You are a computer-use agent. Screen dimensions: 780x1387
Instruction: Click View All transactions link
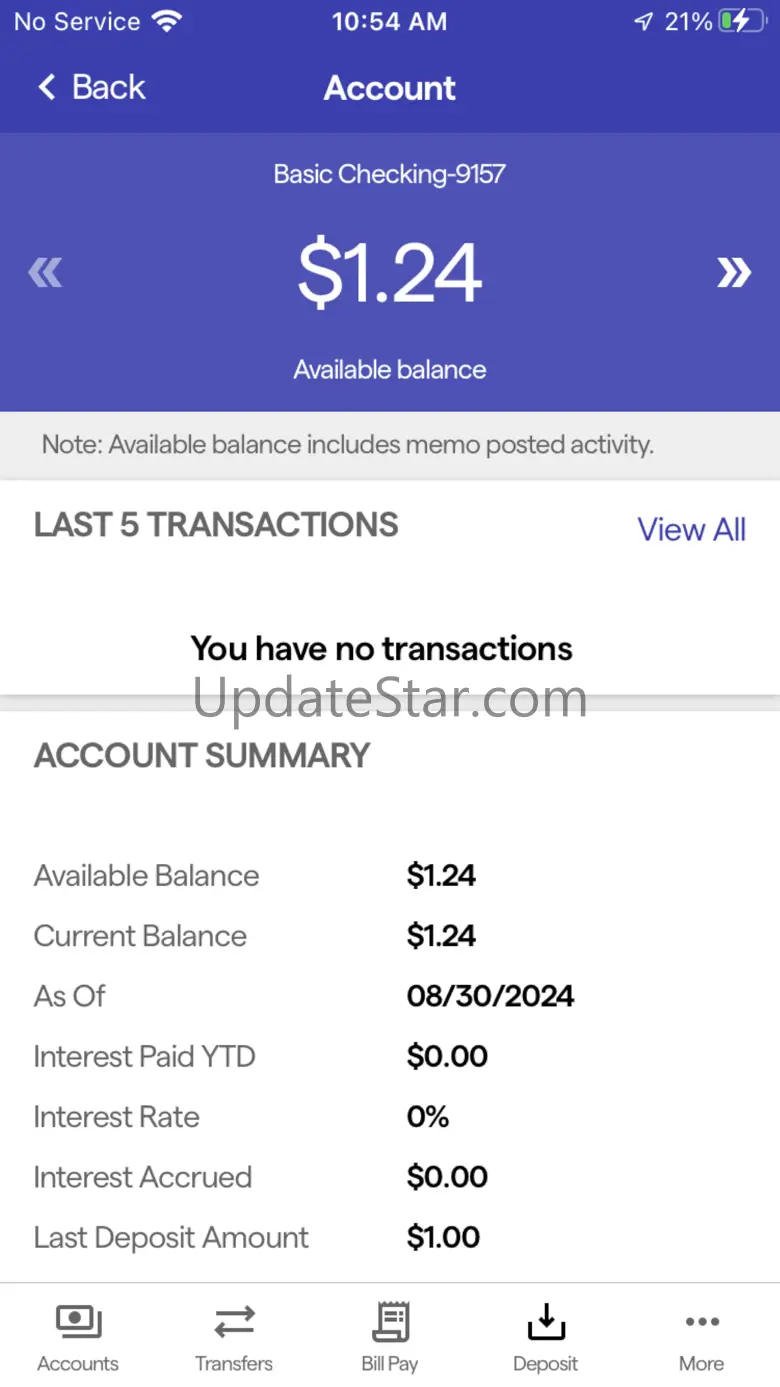pyautogui.click(x=691, y=529)
